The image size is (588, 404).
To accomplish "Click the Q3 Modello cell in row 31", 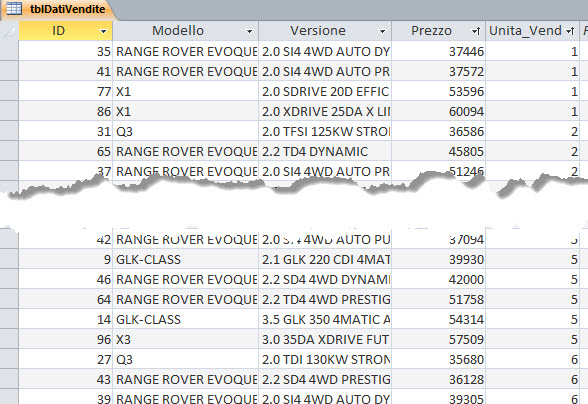I will [x=186, y=131].
